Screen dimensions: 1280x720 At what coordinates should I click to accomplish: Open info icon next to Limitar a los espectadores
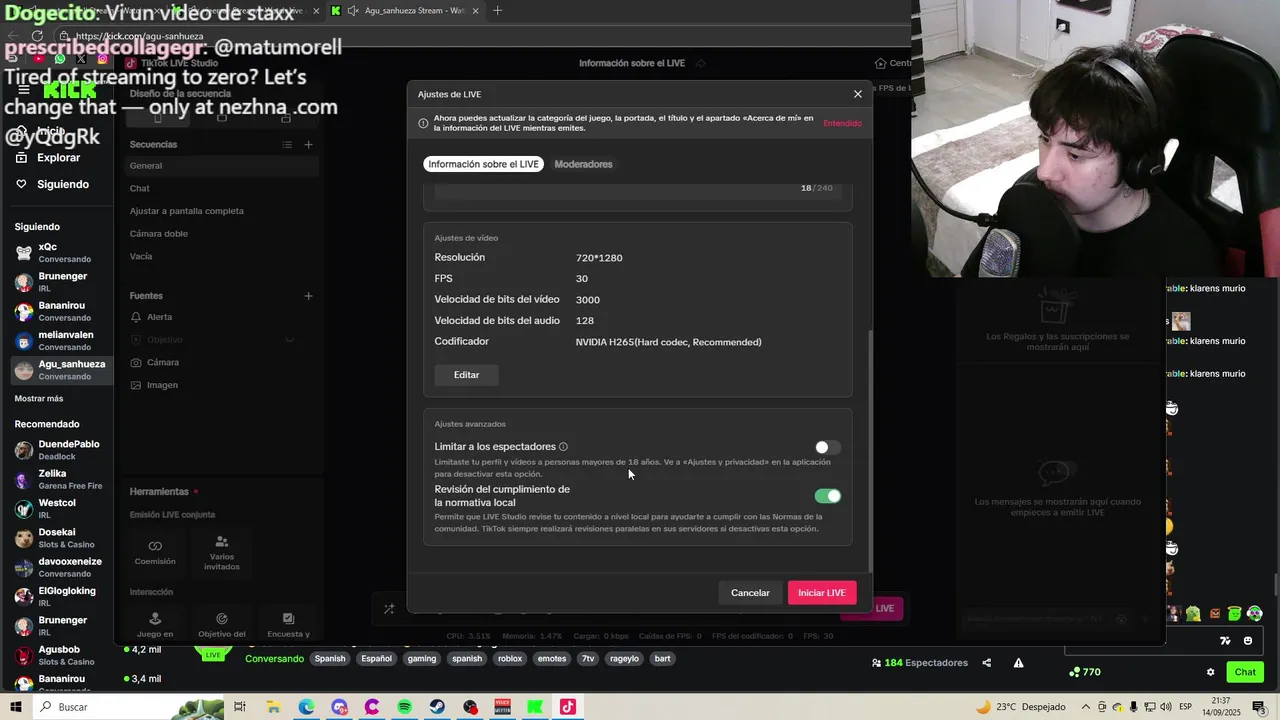[563, 447]
